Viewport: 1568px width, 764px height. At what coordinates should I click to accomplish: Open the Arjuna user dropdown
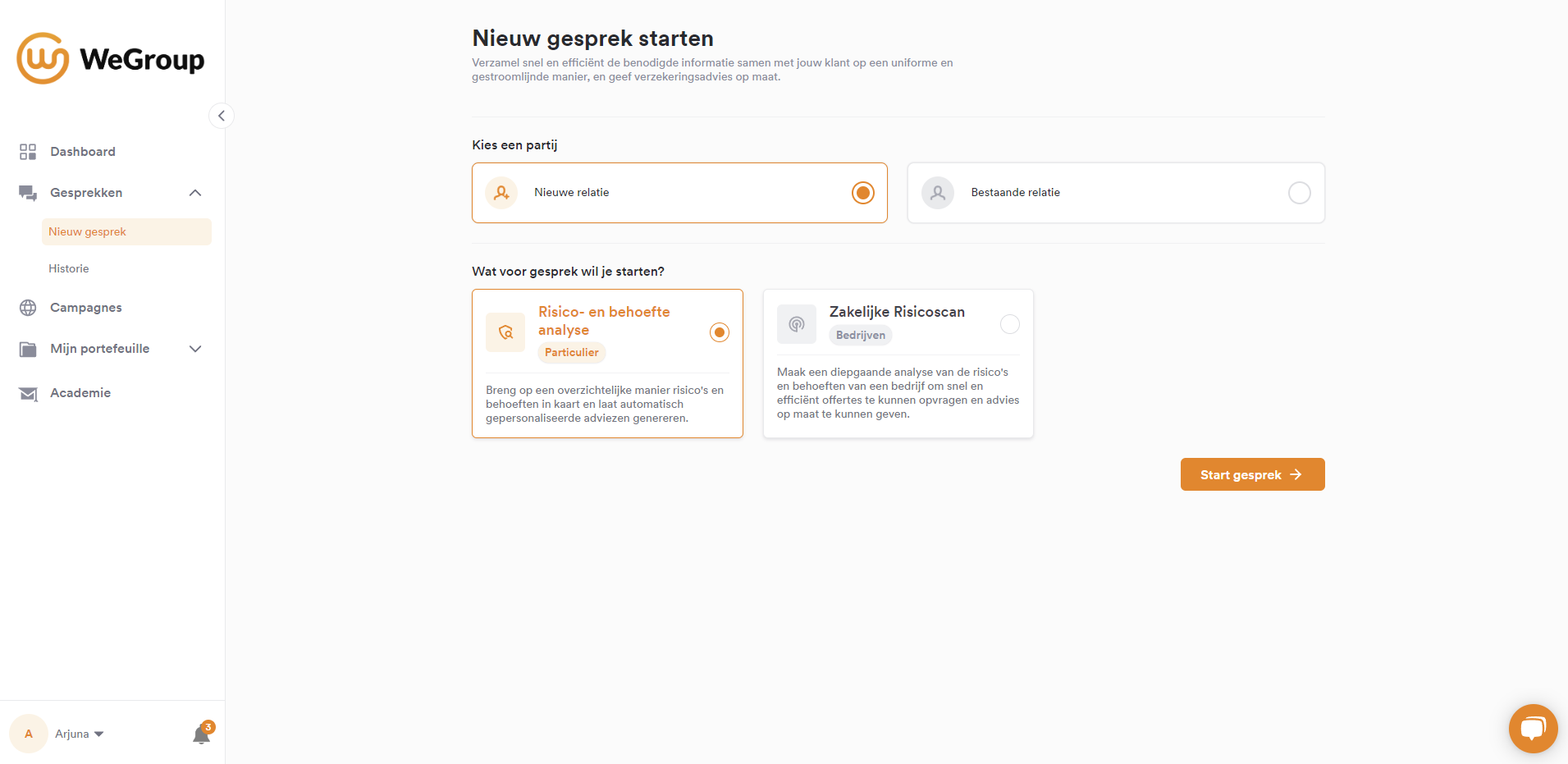pos(79,734)
